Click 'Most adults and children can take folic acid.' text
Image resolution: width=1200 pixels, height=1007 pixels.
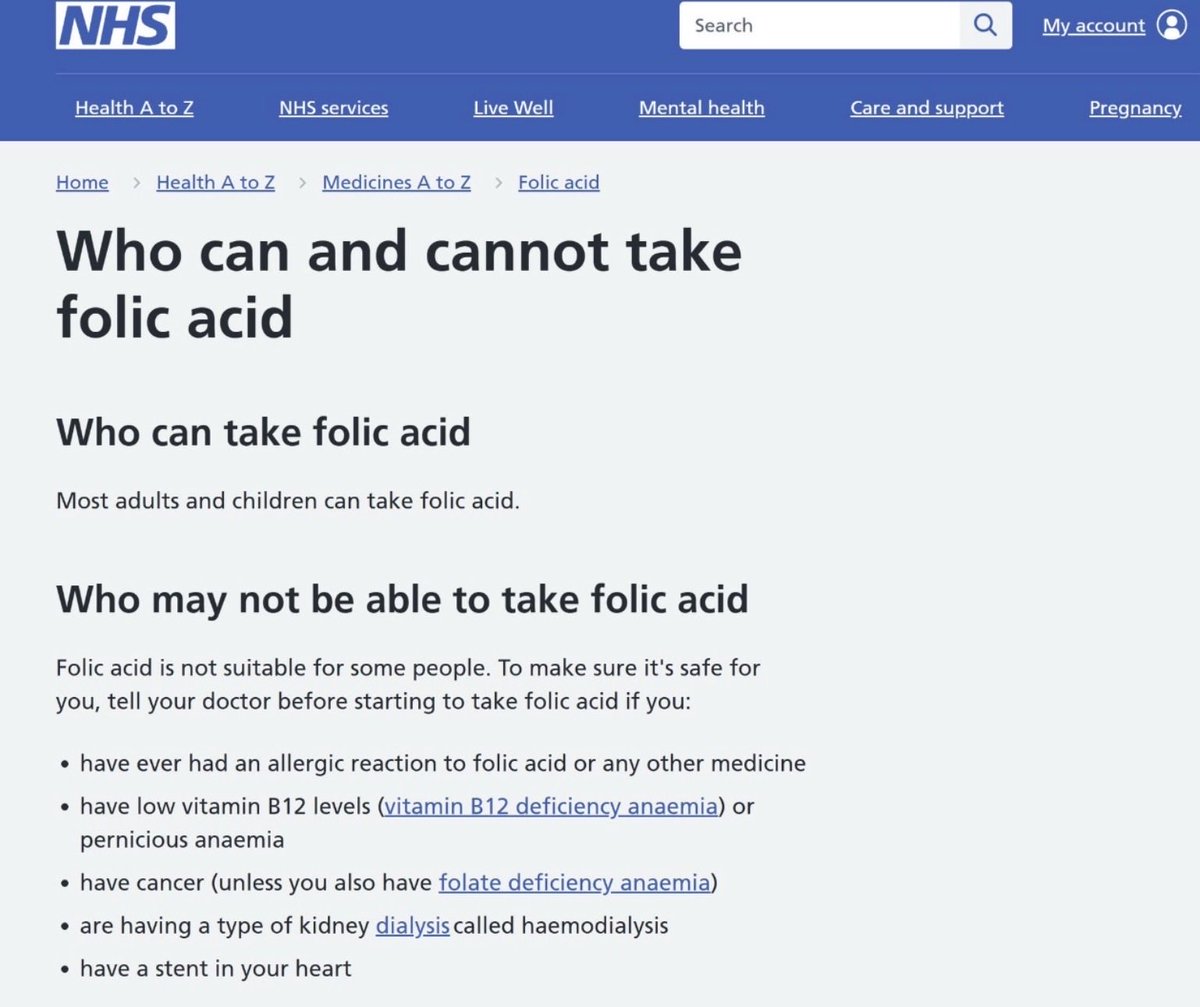coord(288,500)
